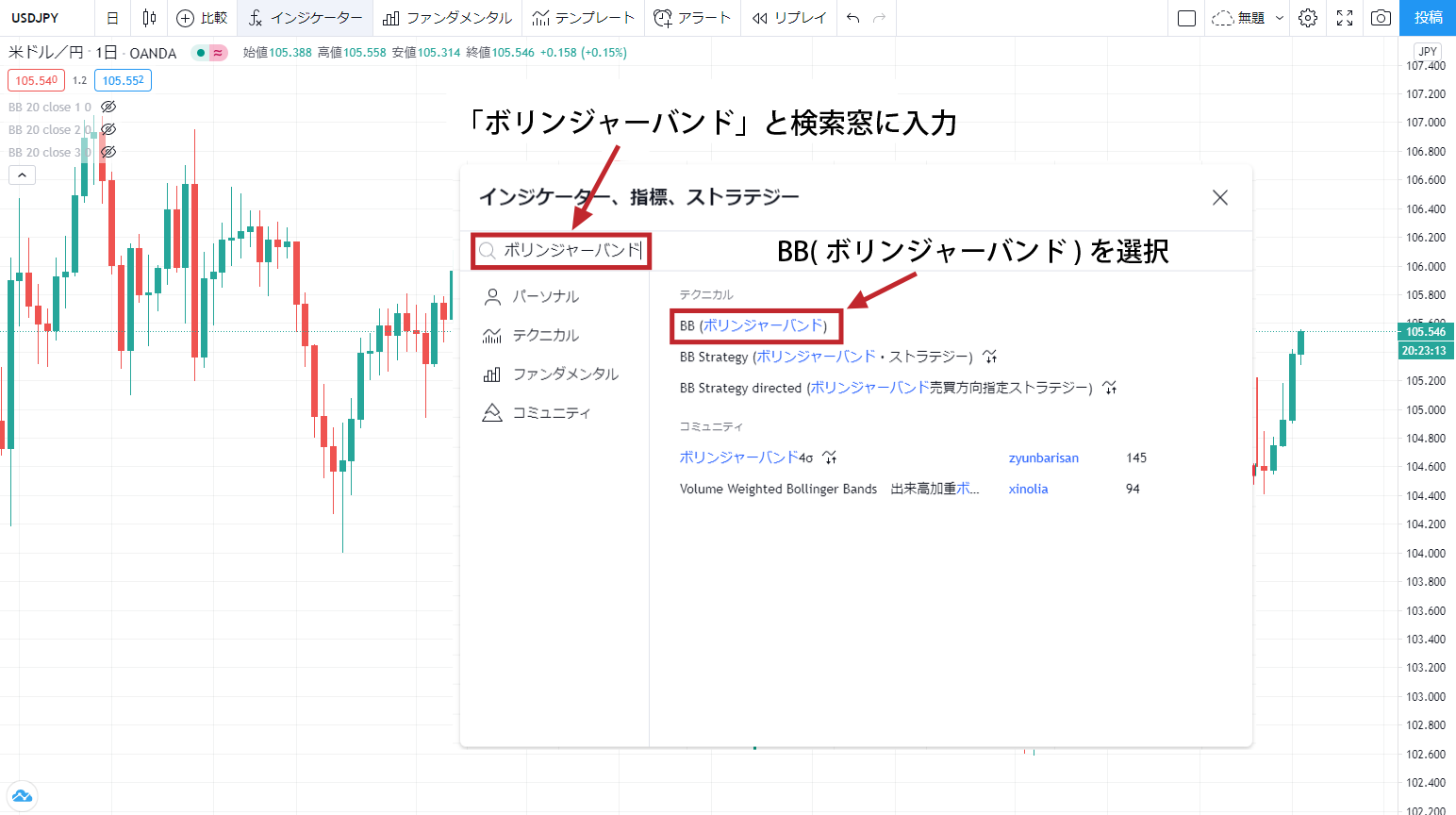This screenshot has width=1456, height=815.
Task: Collapse the indicator legend with chevron
Action: (22, 175)
